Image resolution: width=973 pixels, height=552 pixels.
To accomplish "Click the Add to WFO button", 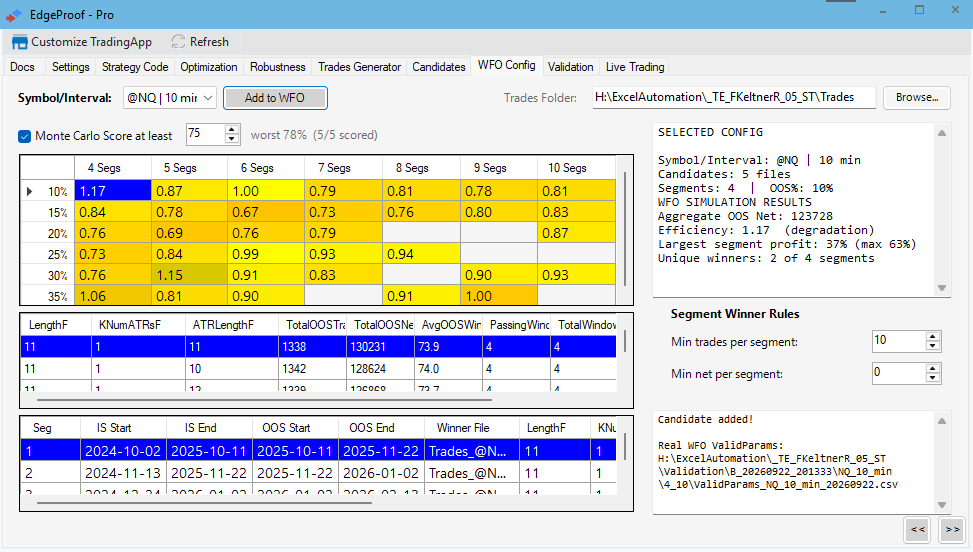I will point(275,98).
